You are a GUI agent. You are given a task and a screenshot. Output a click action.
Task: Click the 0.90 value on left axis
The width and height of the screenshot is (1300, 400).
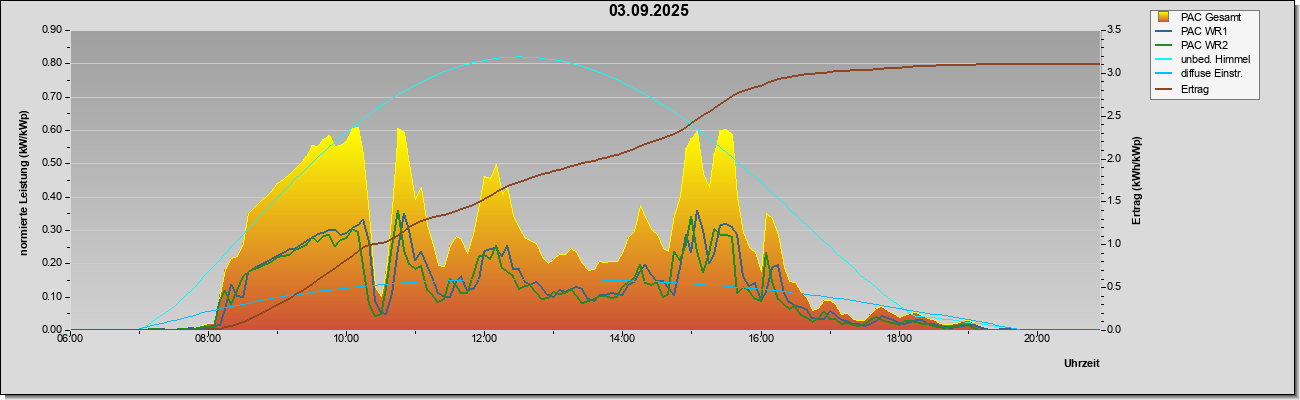point(53,30)
